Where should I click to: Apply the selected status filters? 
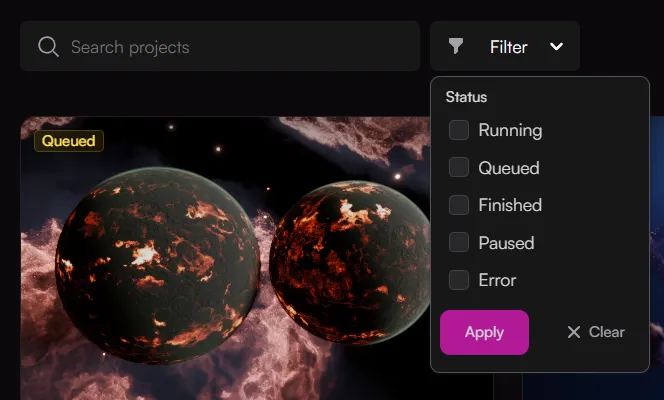pos(484,332)
